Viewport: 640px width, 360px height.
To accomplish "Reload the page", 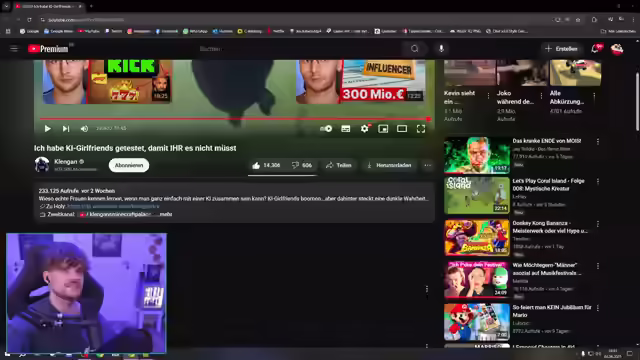I will click(29, 20).
